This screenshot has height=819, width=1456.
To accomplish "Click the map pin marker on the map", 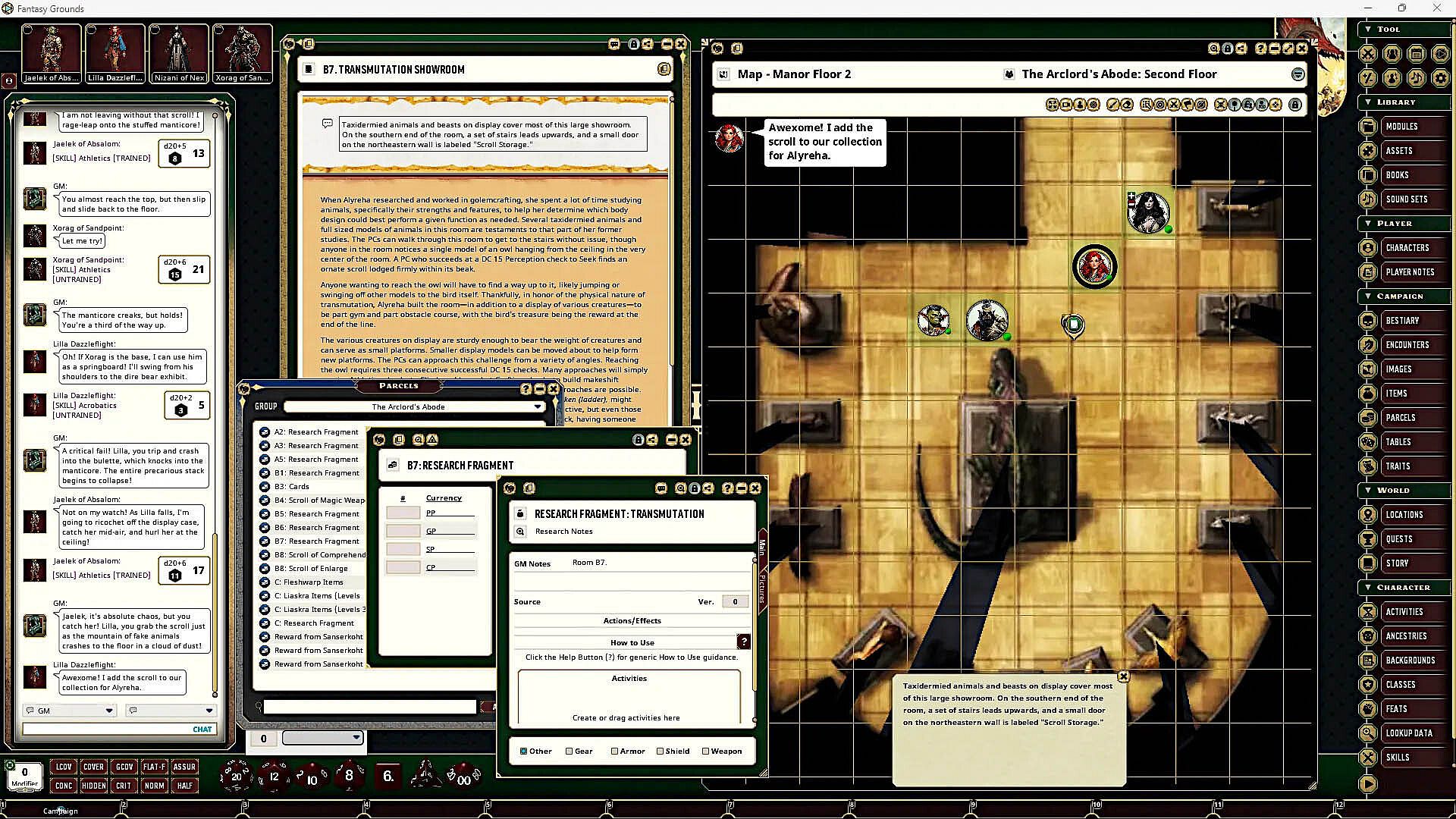I will click(x=1073, y=326).
